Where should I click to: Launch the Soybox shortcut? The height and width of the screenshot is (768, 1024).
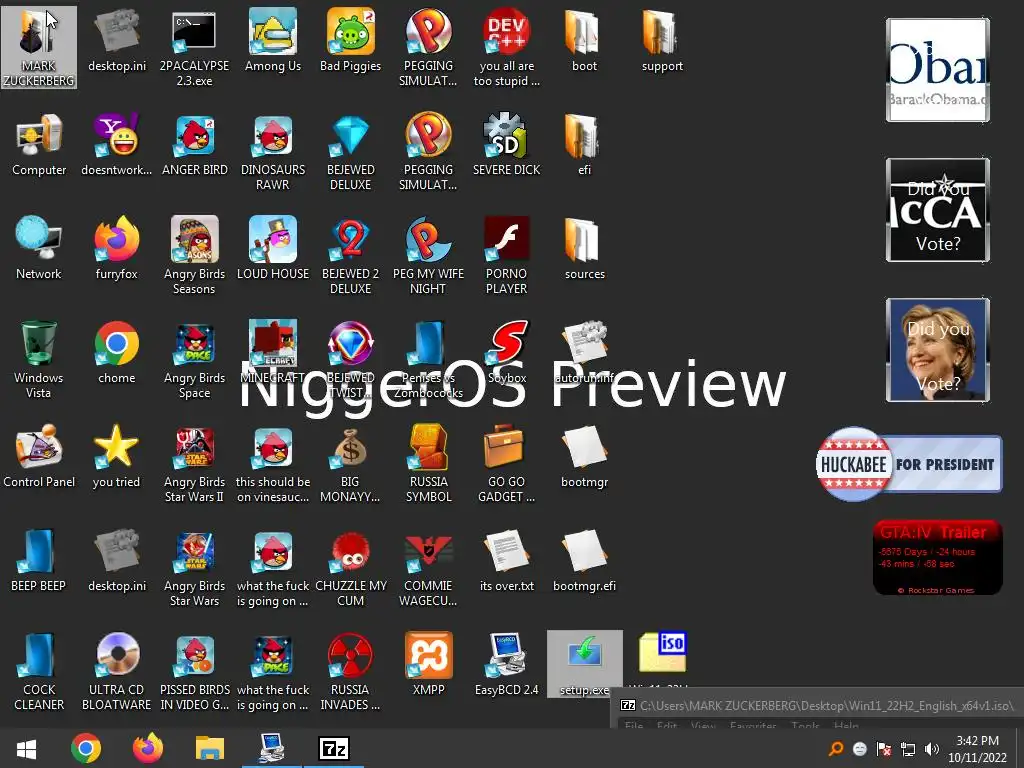(506, 352)
